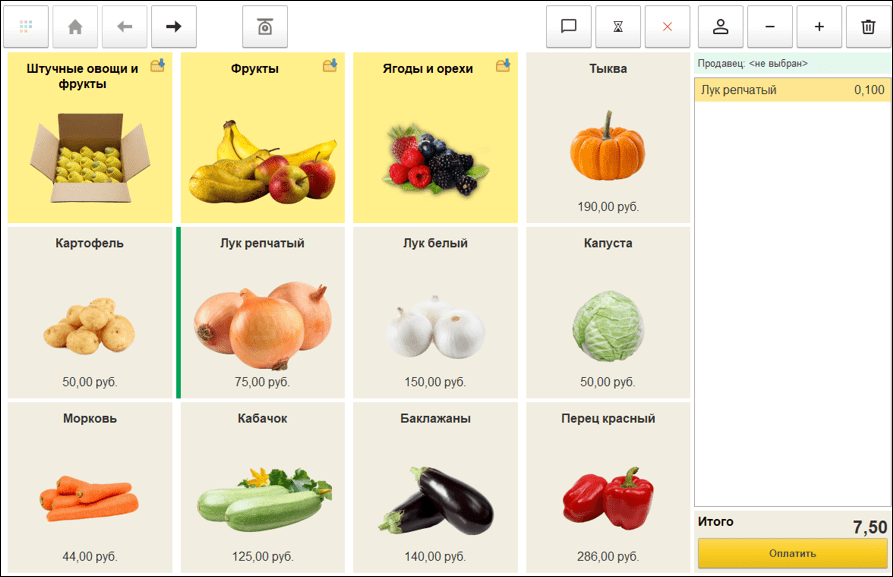This screenshot has width=893, height=577.
Task: Click the home icon in the toolbar
Action: (75, 27)
